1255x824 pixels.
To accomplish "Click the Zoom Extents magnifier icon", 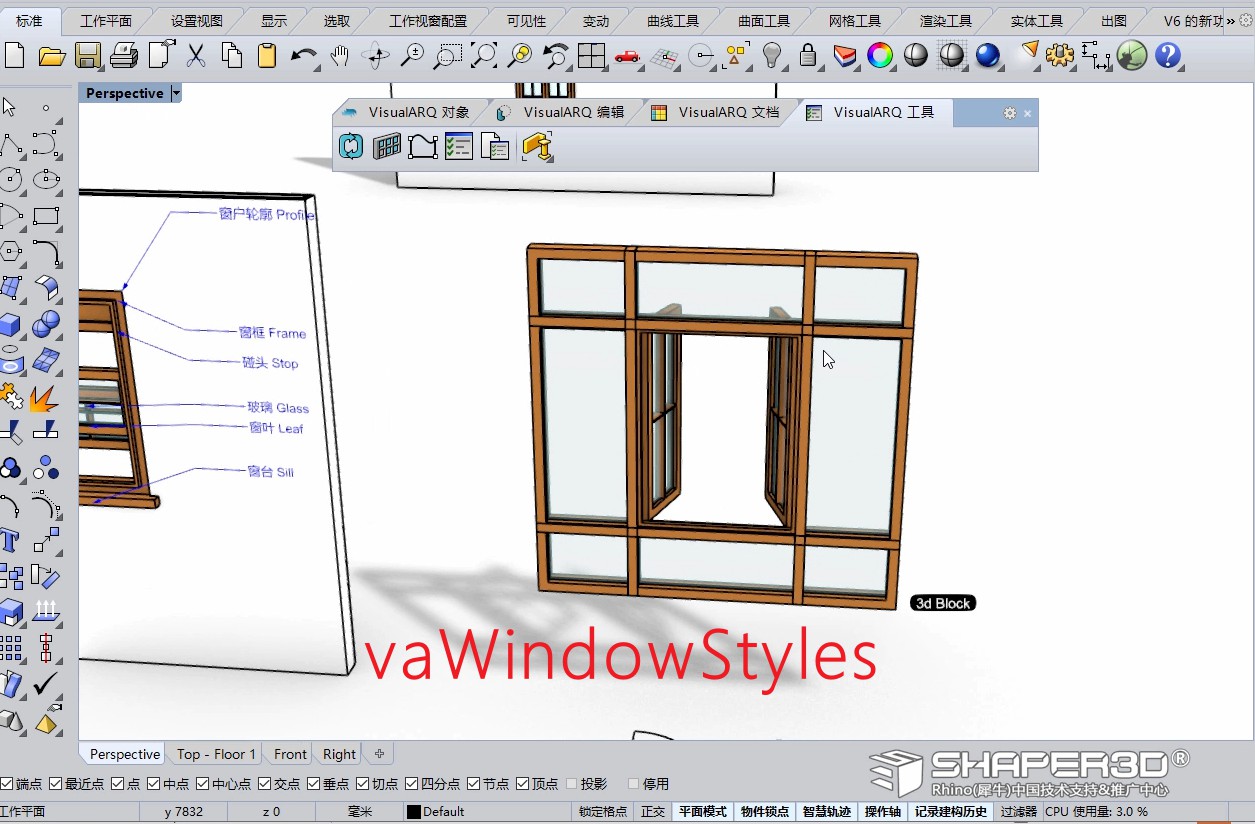I will point(484,55).
